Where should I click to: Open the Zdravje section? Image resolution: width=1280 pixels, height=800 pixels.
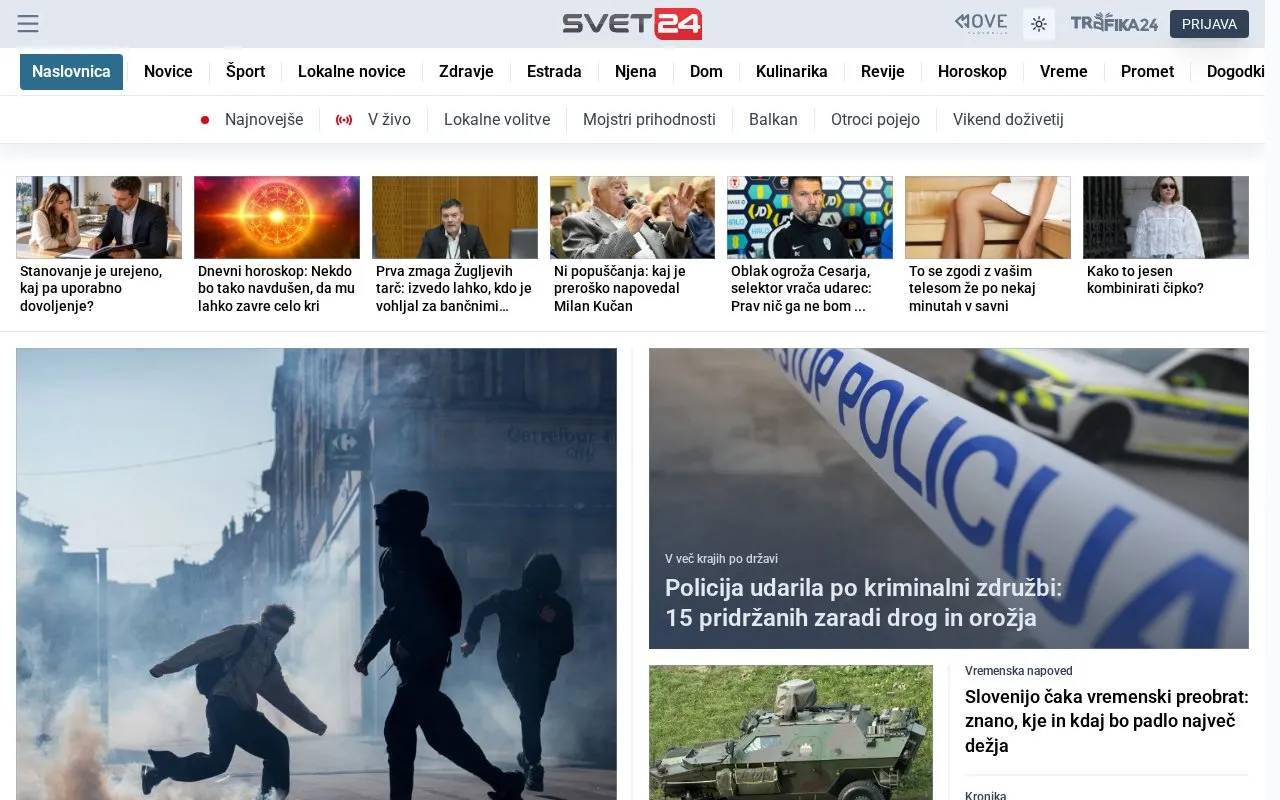[x=466, y=72]
